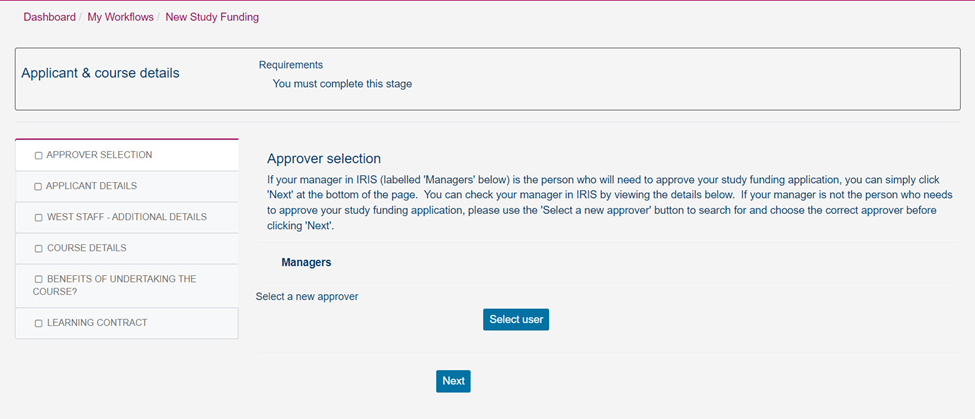
Task: Click the status box icon beside Learning Contract
Action: pyautogui.click(x=38, y=323)
